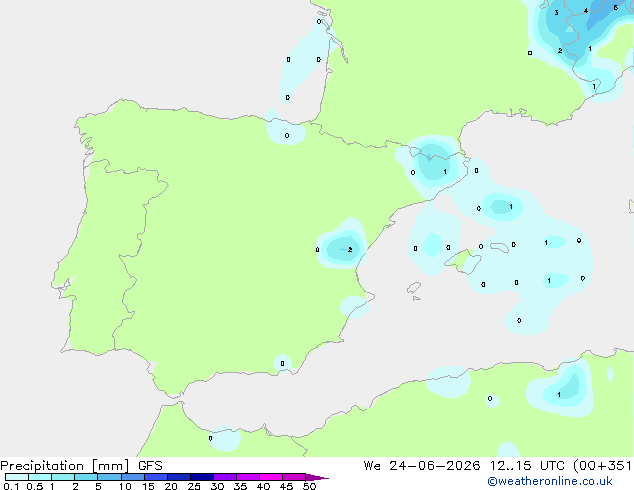Click the 30–35 mm purple legend box

tap(225, 477)
